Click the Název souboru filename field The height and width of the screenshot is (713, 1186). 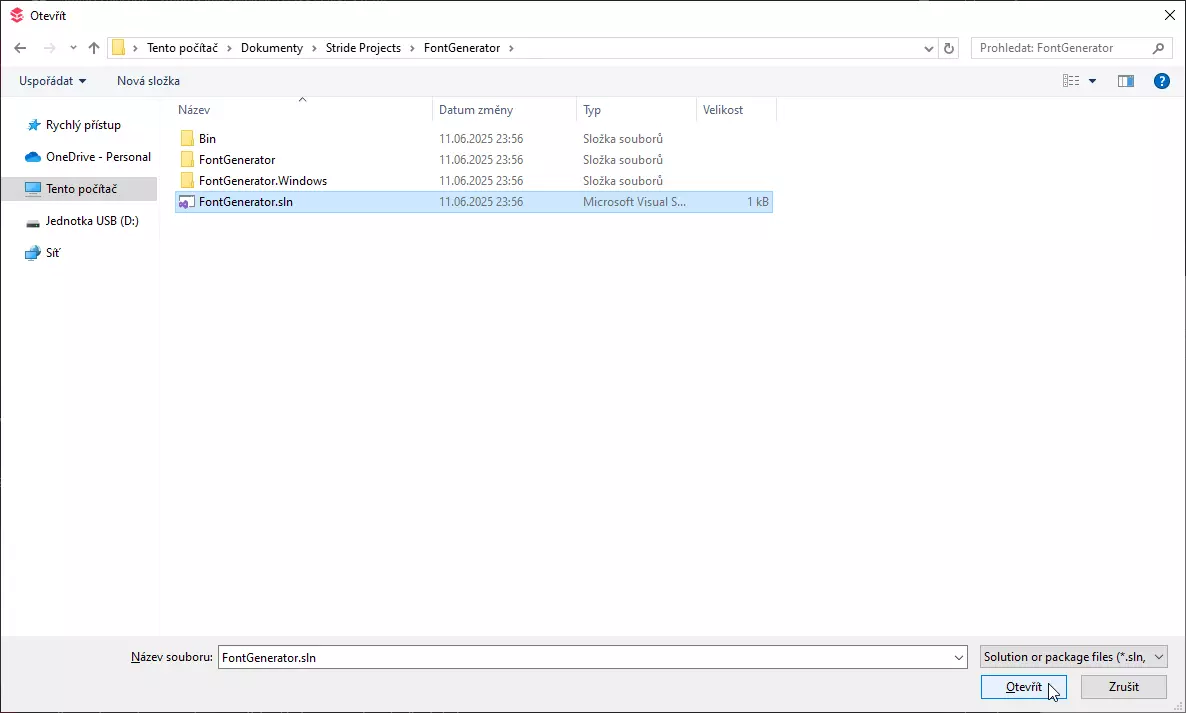tap(593, 657)
